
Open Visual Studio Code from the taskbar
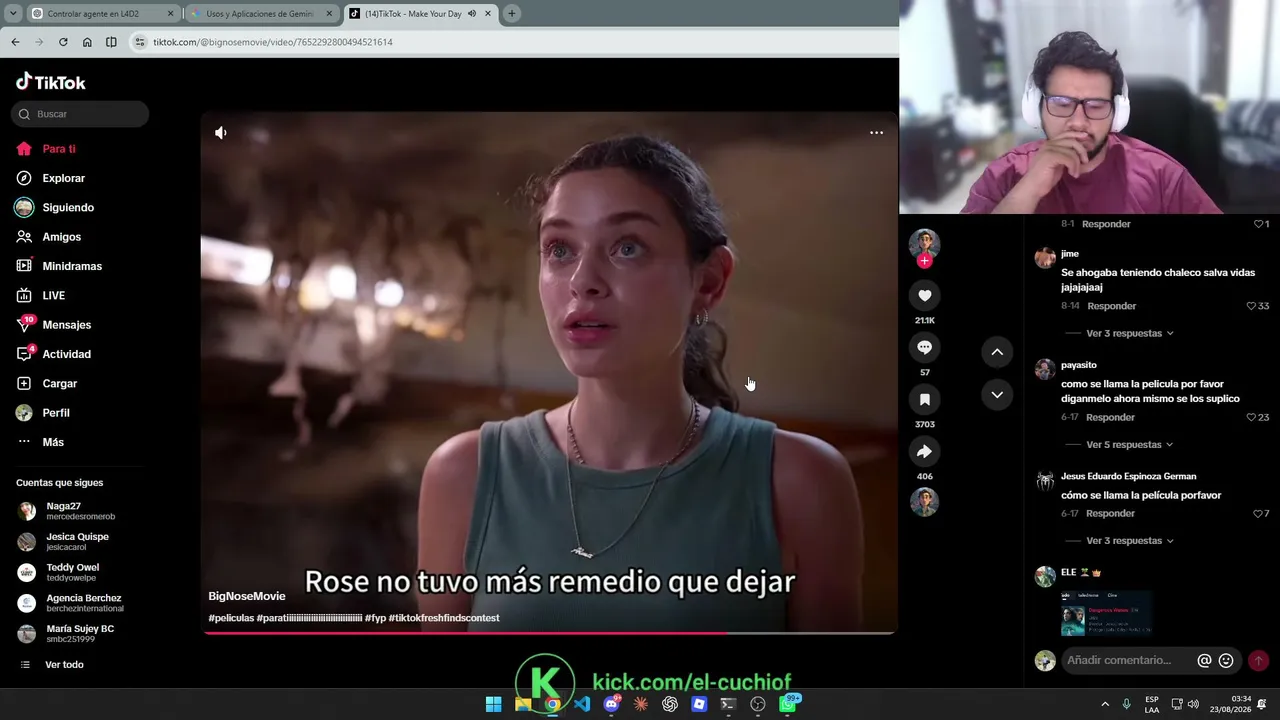[x=581, y=704]
